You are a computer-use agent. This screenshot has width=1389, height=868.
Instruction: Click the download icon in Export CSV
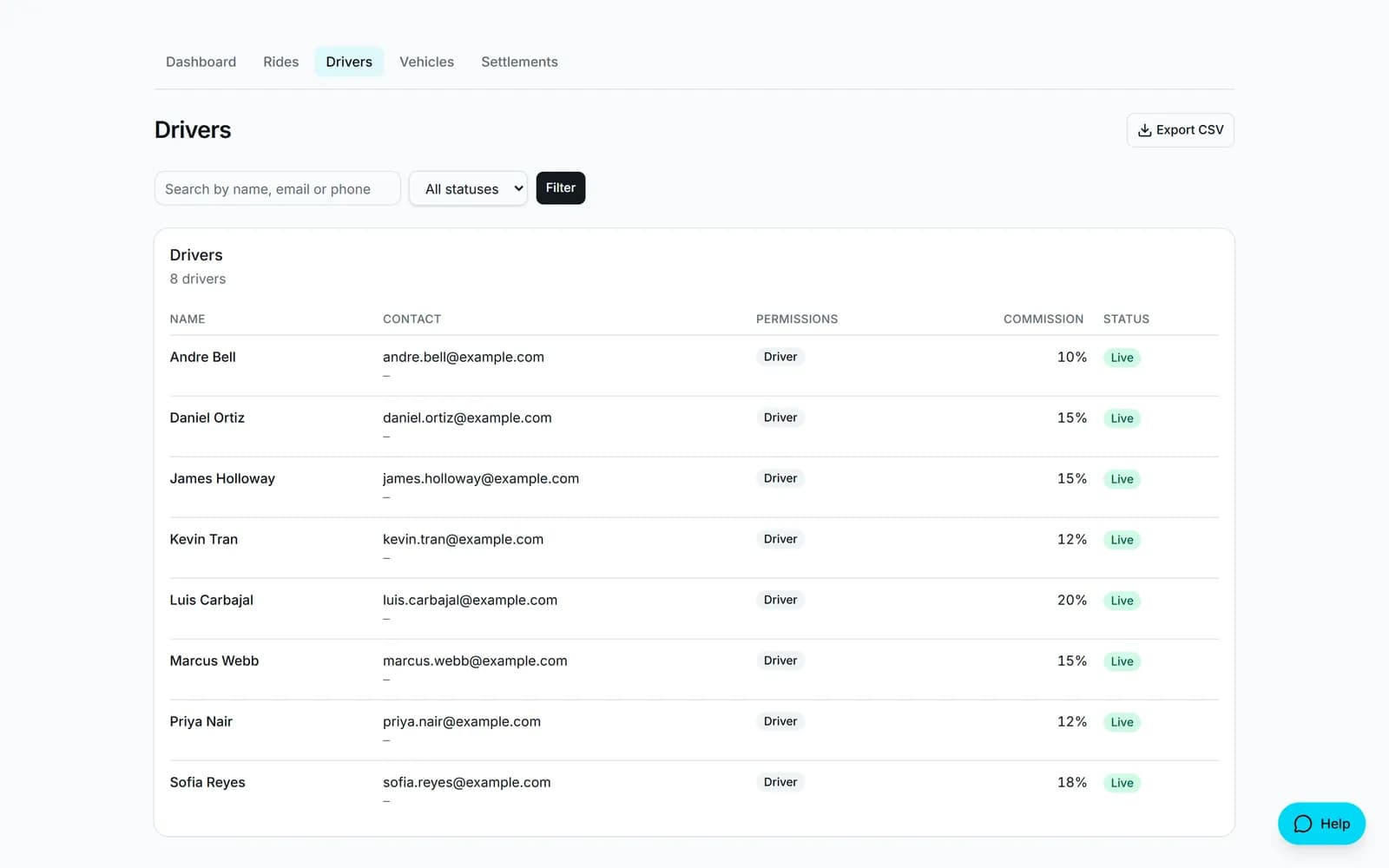tap(1144, 130)
